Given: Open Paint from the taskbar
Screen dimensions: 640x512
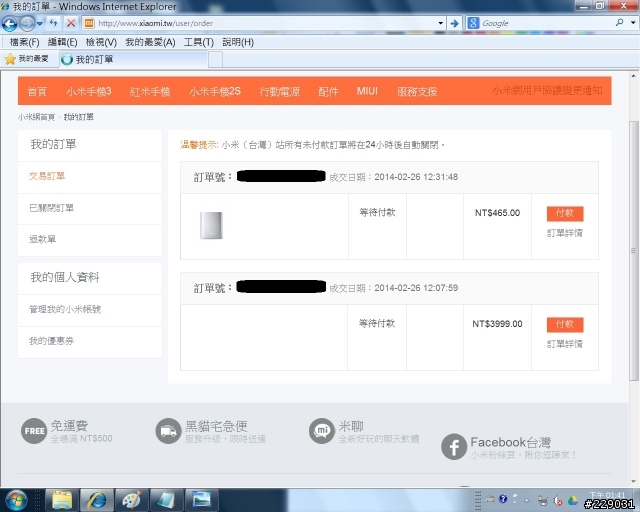Looking at the screenshot, I should tap(131, 500).
